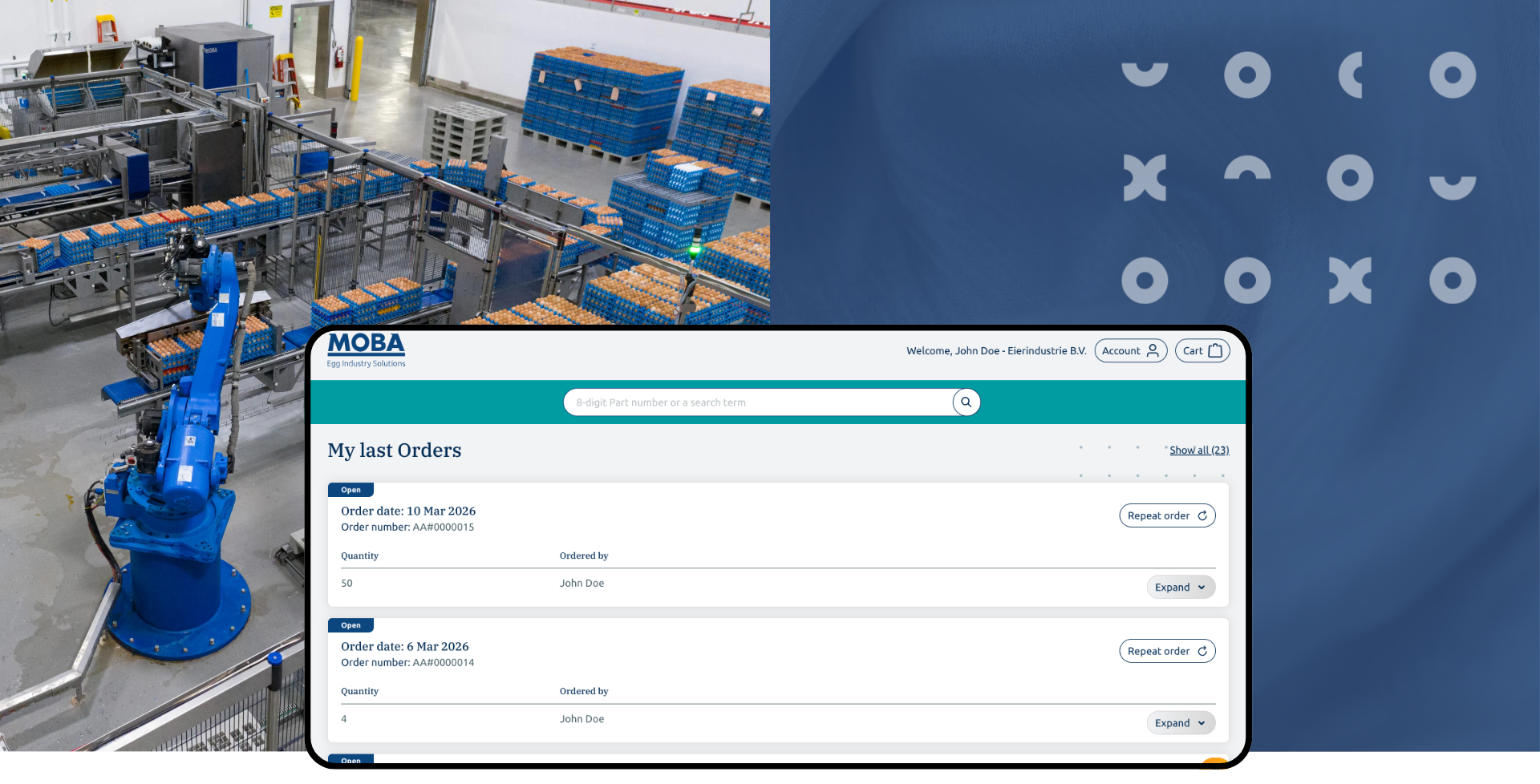Click the Ordered by header in first order
The width and height of the screenshot is (1540, 784).
click(x=584, y=556)
